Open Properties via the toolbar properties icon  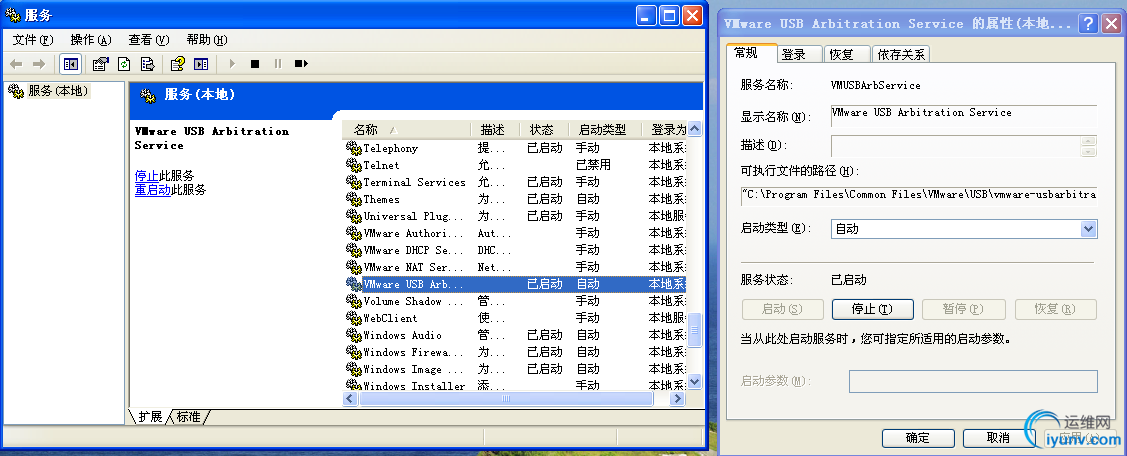click(100, 64)
